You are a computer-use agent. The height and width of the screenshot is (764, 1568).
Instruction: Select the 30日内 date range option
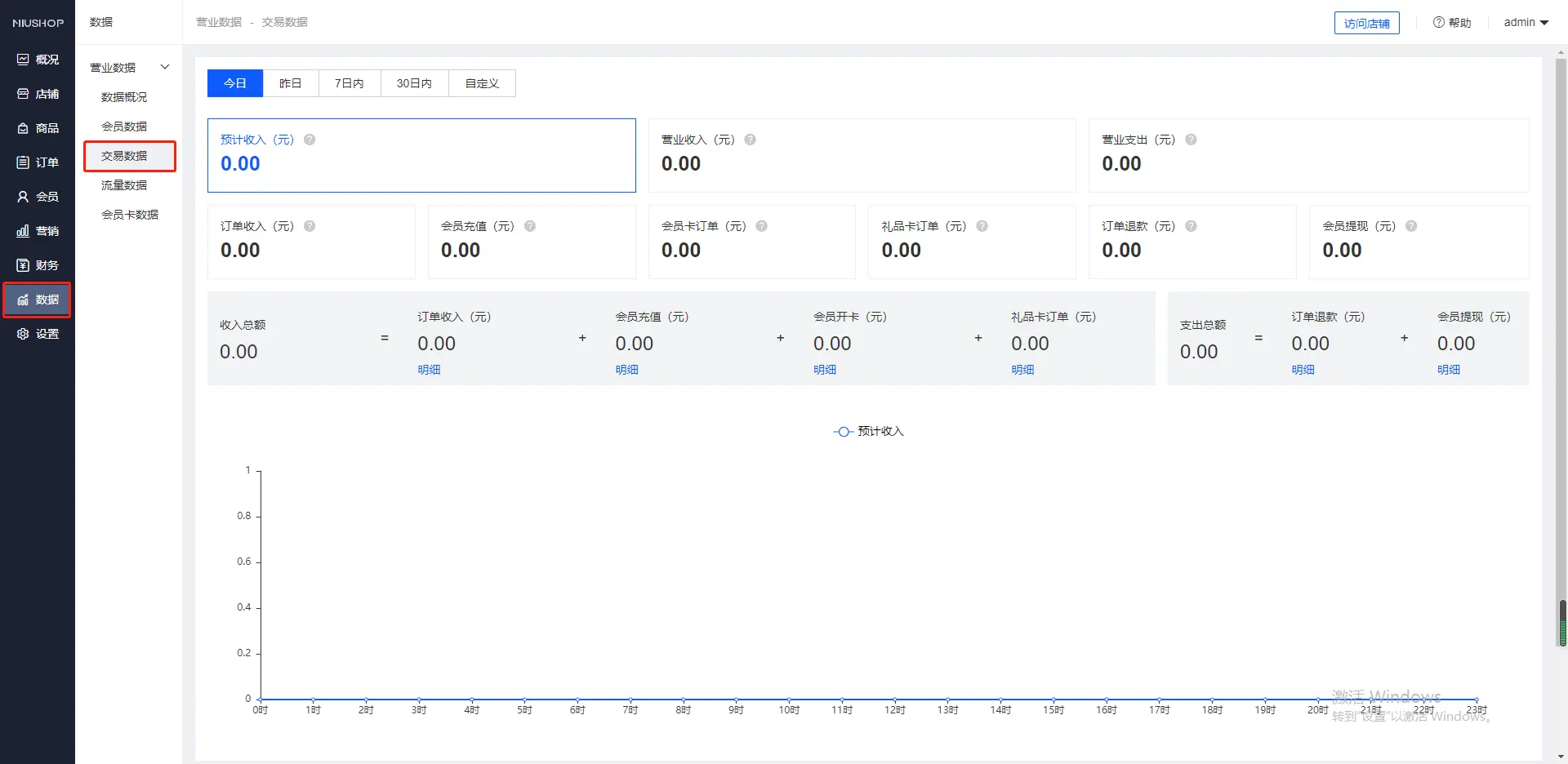point(414,83)
